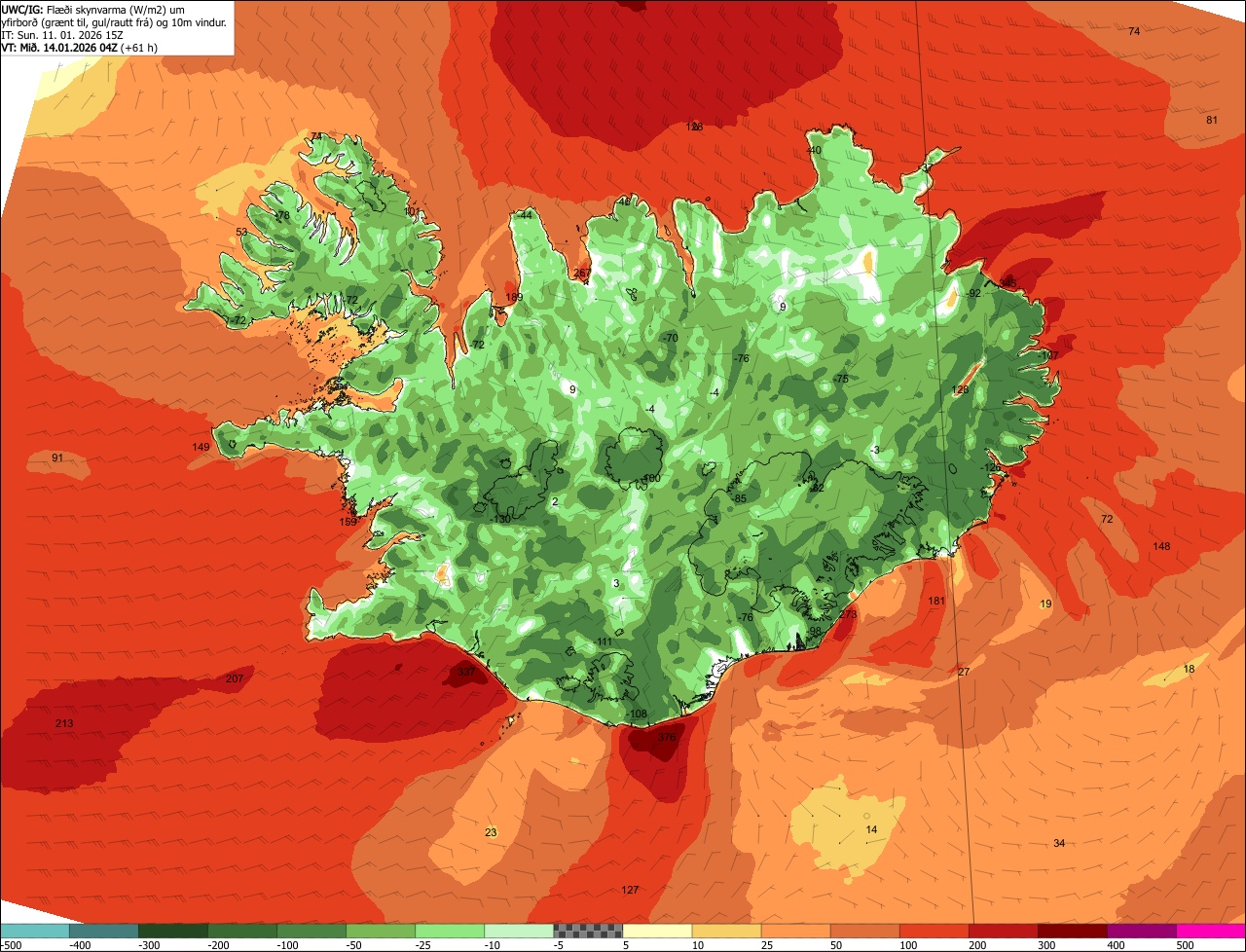Click the flux value 149 near the western peninsula
The image size is (1246, 952).
202,447
